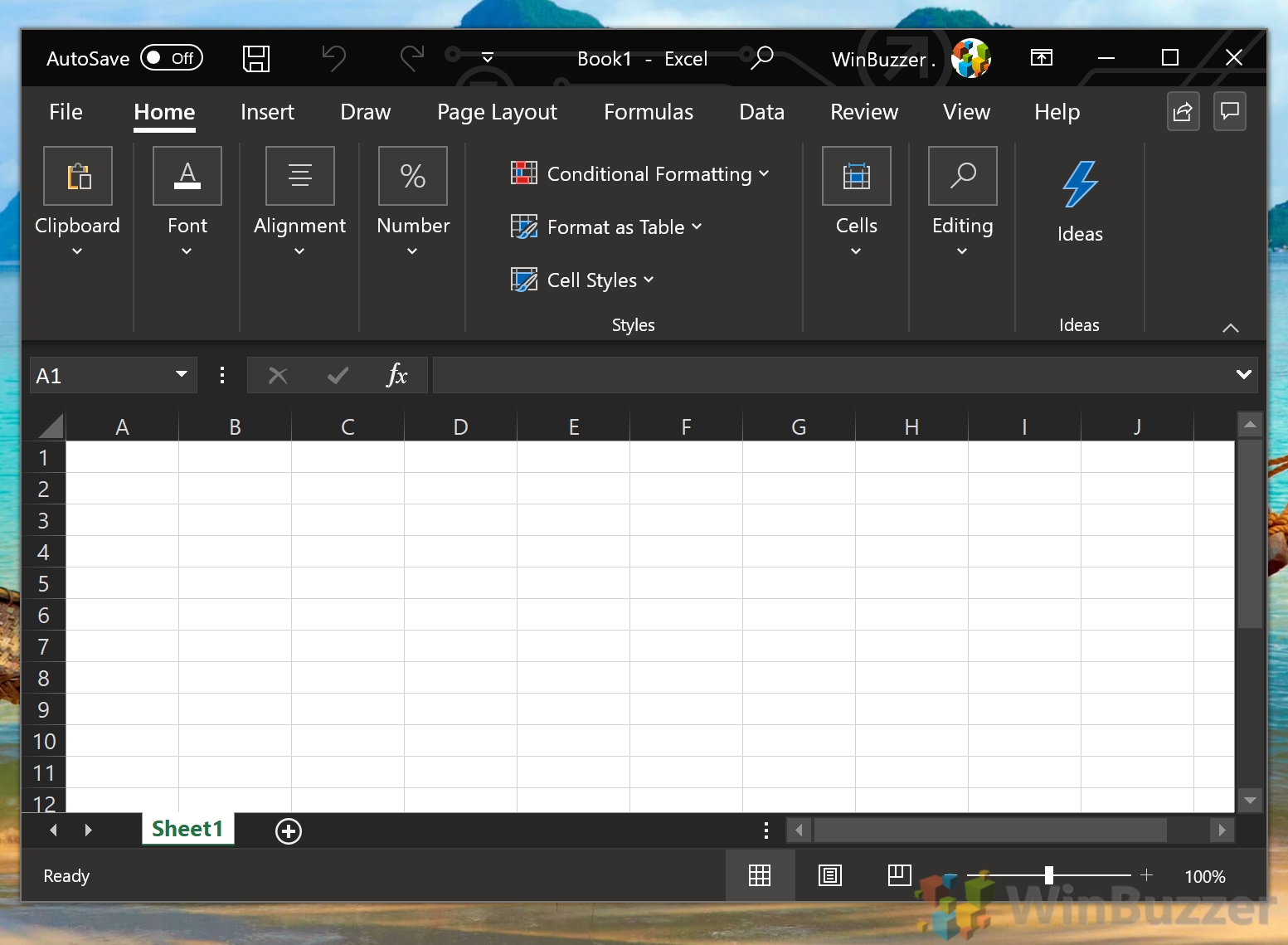
Task: Click vertical scrollbar down arrow
Action: click(1250, 801)
